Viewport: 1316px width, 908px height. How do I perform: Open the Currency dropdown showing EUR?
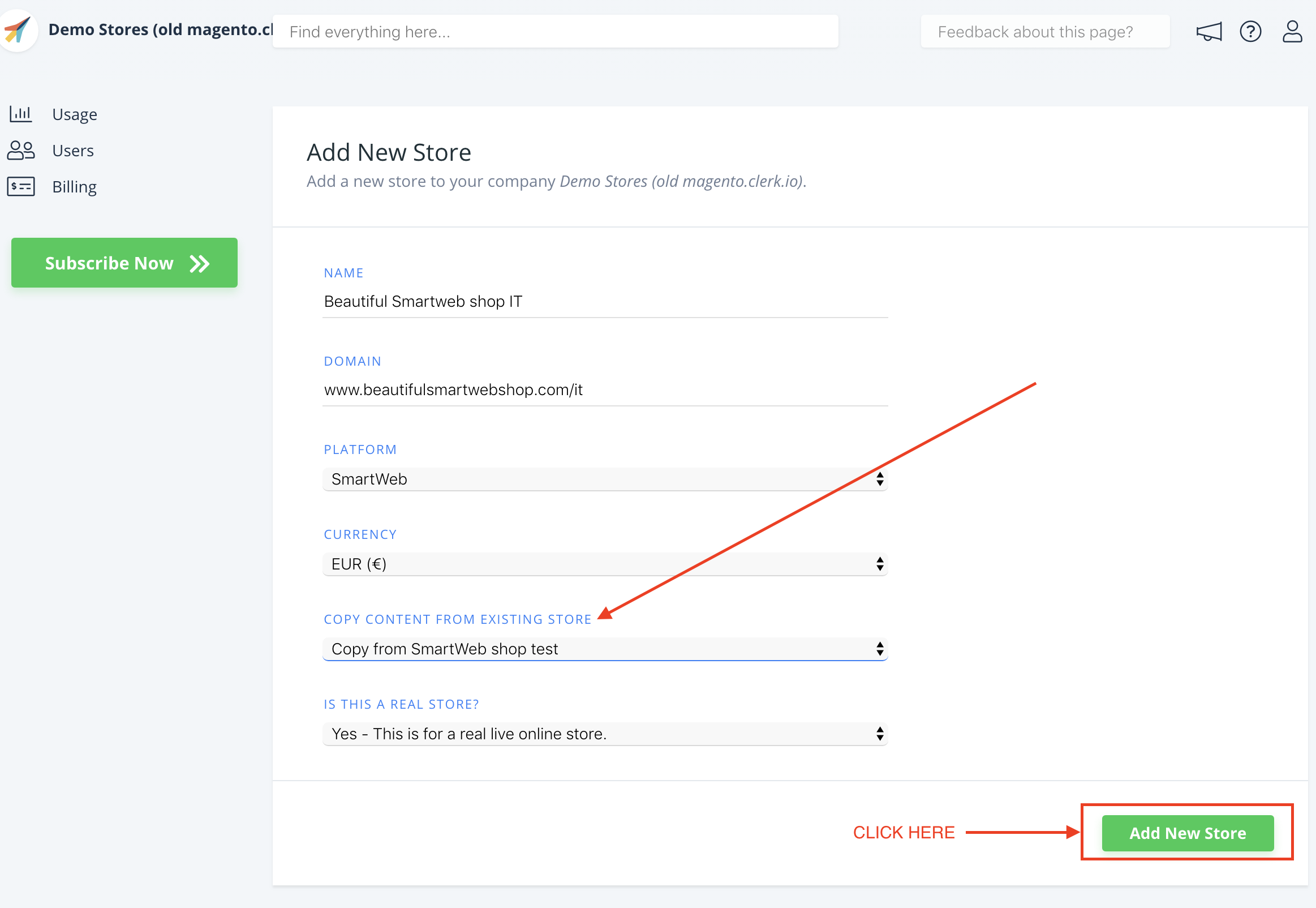pos(605,564)
